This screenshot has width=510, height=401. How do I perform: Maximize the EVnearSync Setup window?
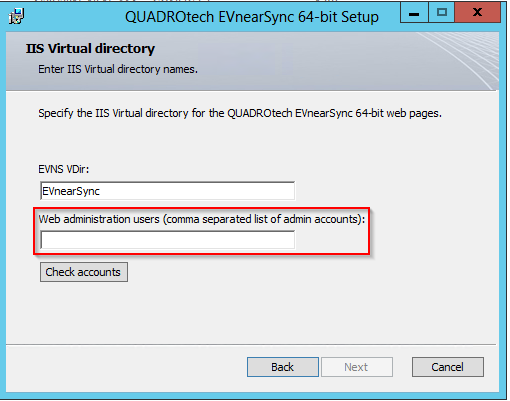442,13
